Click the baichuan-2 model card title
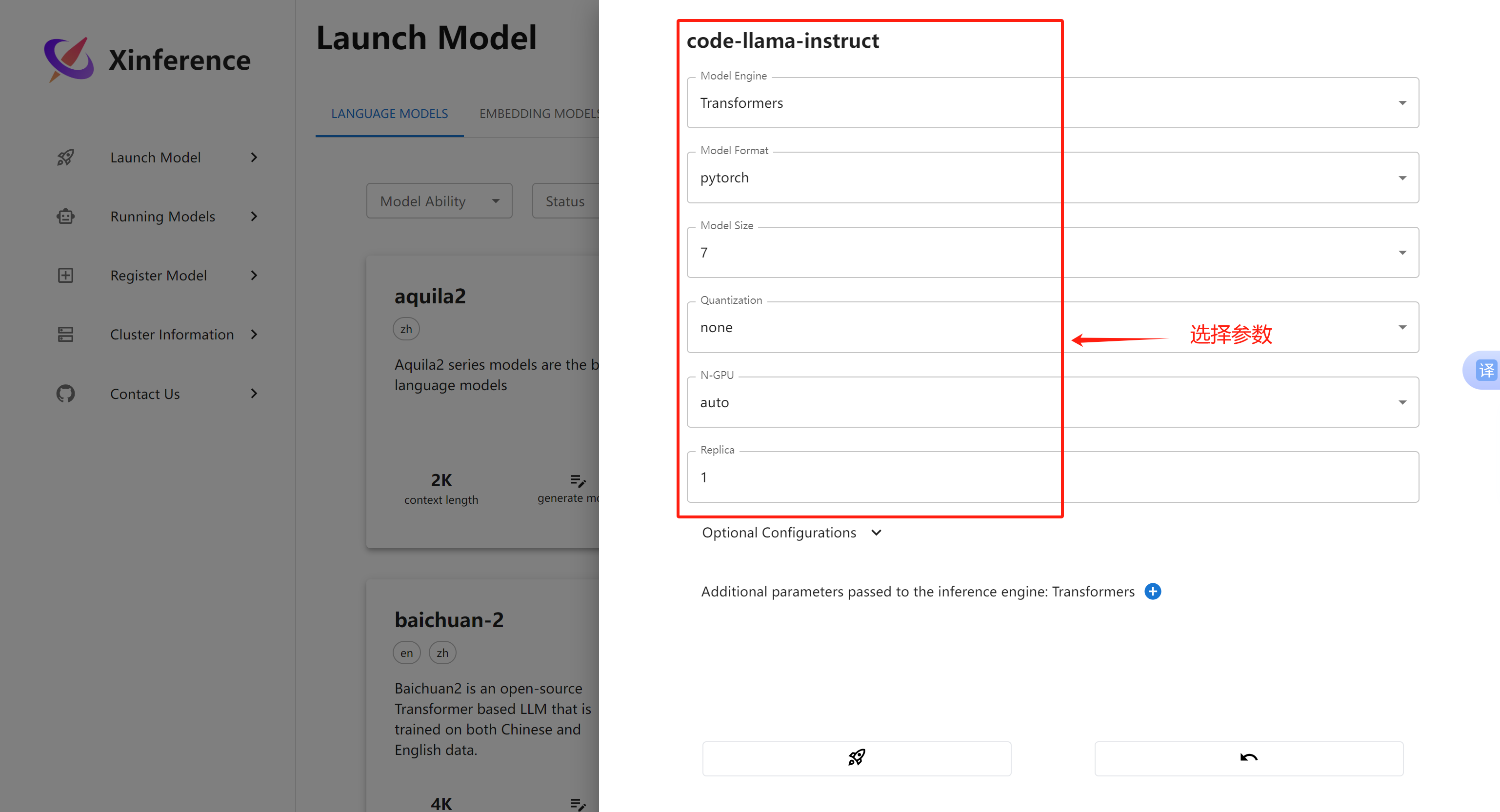This screenshot has height=812, width=1500. coord(449,620)
